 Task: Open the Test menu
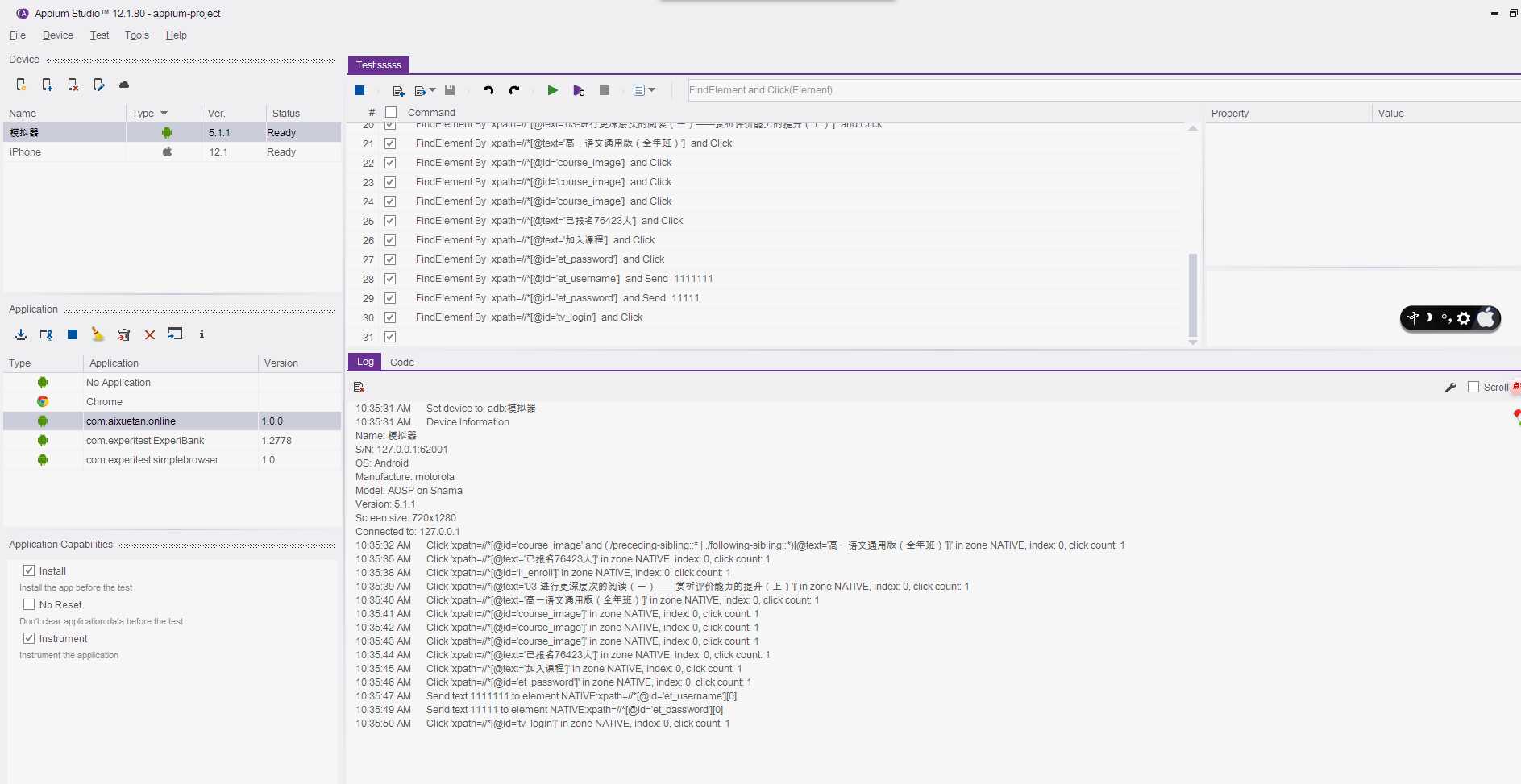point(99,35)
